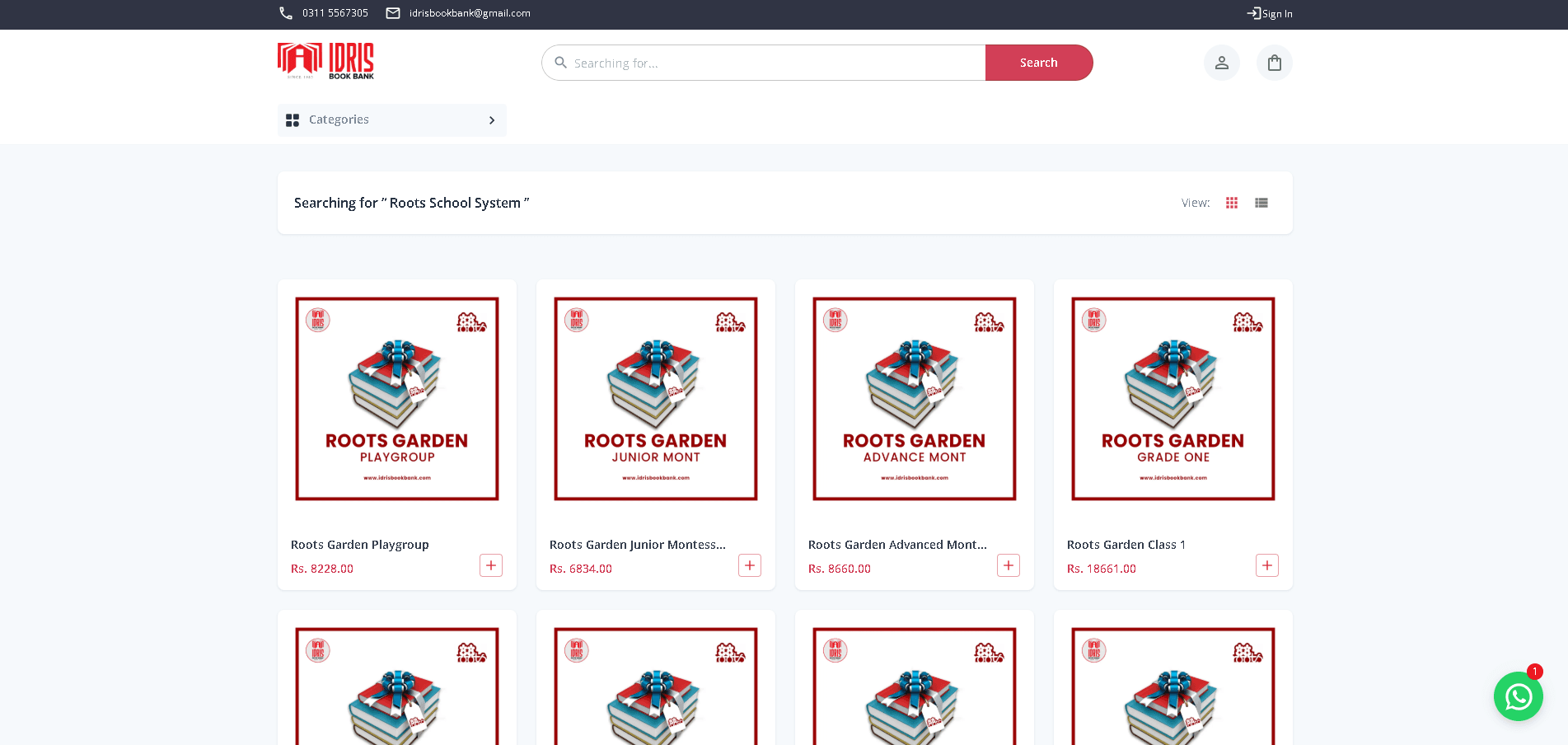The image size is (1568, 745).
Task: Expand the Categories dropdown
Action: [392, 120]
